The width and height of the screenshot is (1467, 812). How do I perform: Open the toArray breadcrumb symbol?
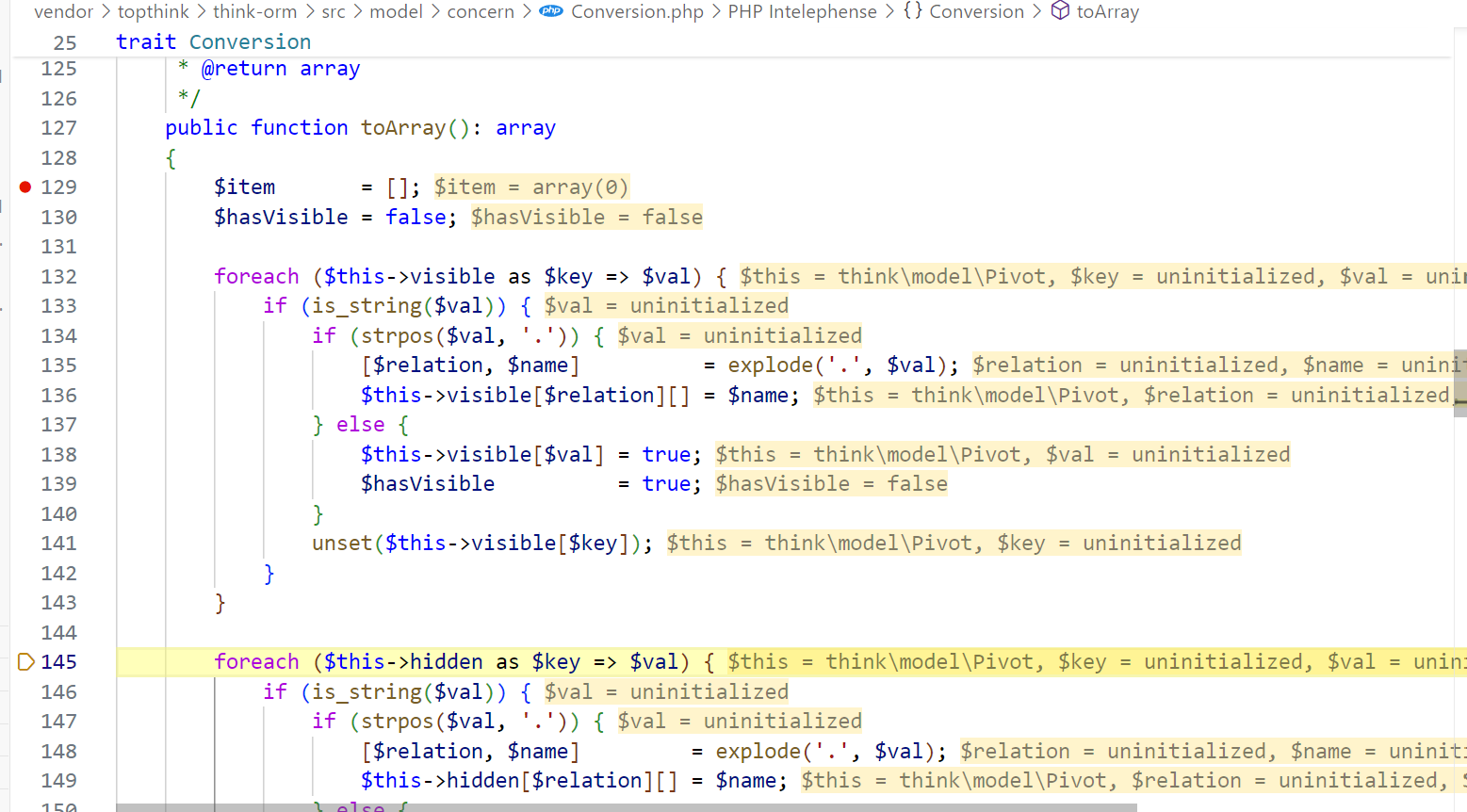1108,11
